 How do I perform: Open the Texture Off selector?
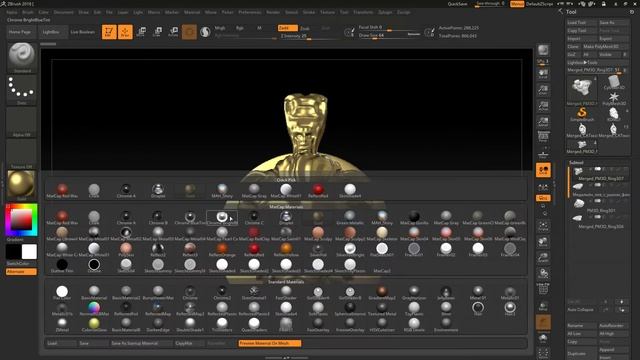[x=22, y=153]
